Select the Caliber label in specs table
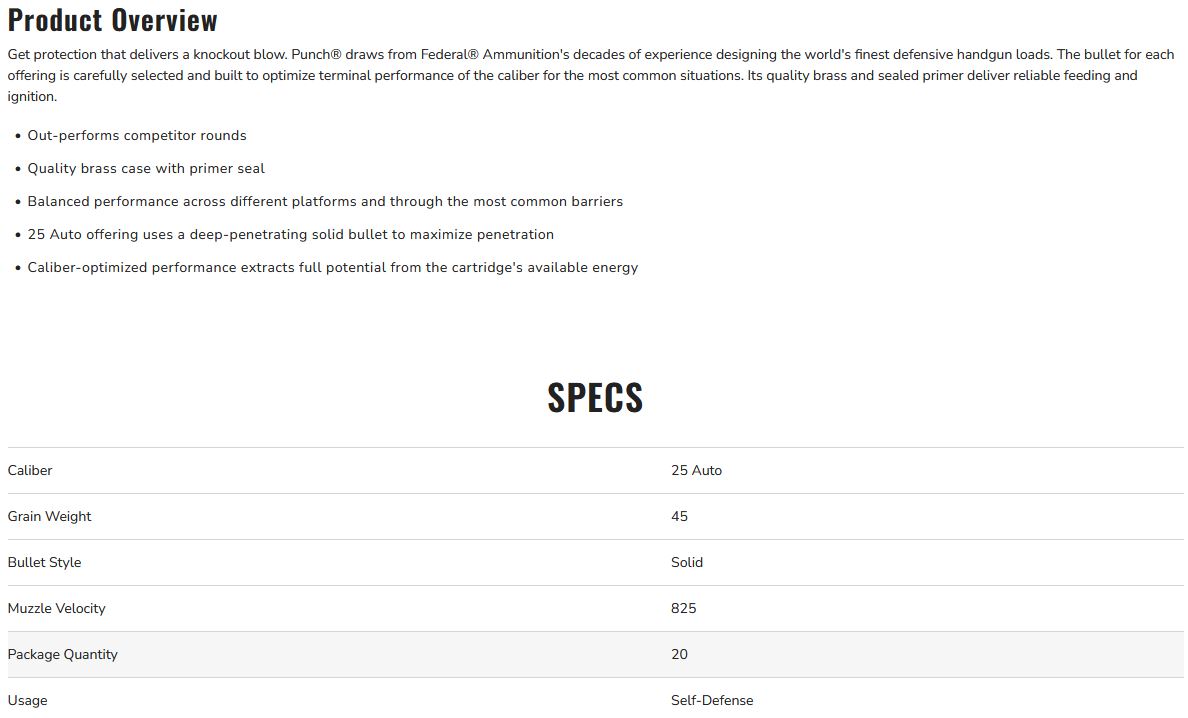This screenshot has width=1188, height=718. (x=30, y=470)
